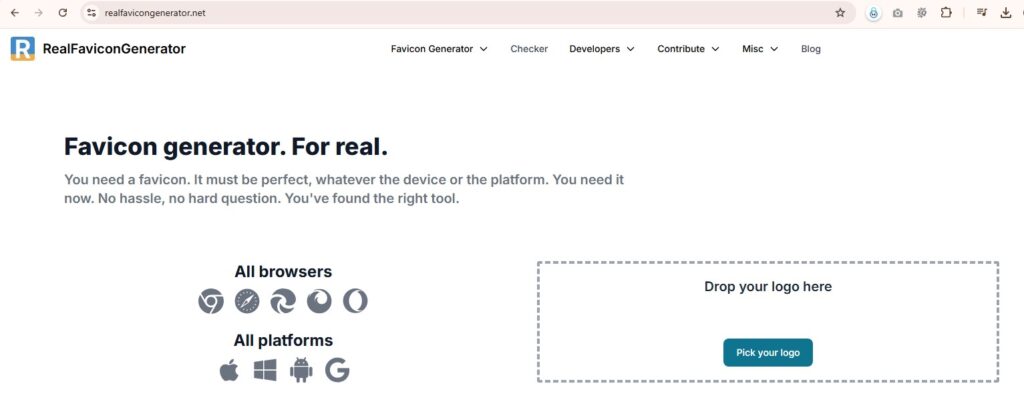This screenshot has width=1024, height=416.
Task: Open the Blog link
Action: [x=811, y=49]
